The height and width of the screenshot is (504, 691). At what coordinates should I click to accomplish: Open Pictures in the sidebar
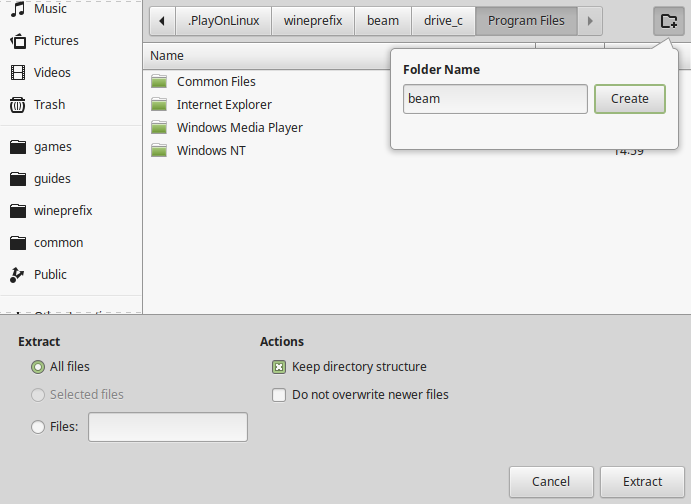(44, 41)
